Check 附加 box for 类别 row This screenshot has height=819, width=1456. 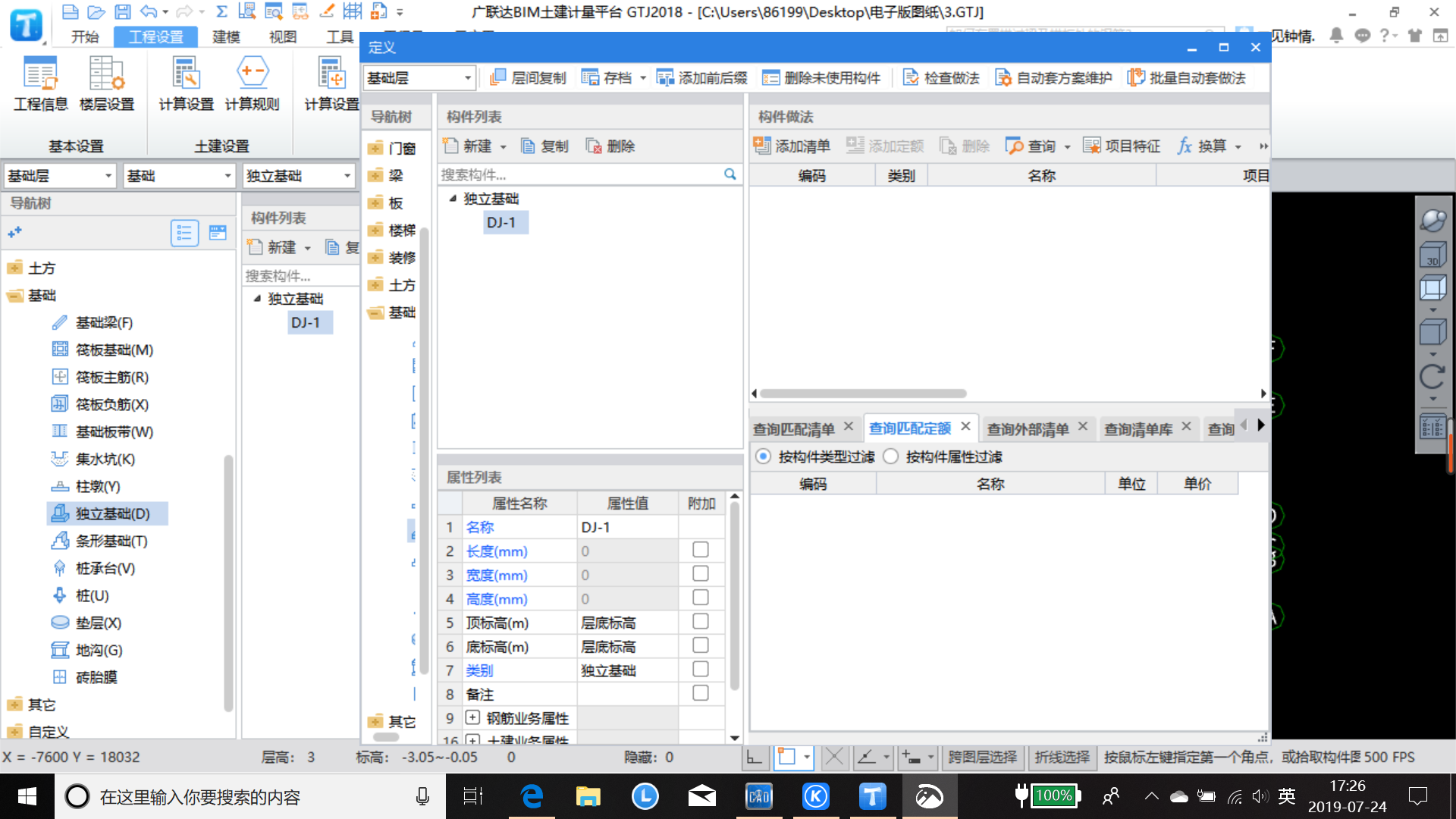click(x=701, y=670)
